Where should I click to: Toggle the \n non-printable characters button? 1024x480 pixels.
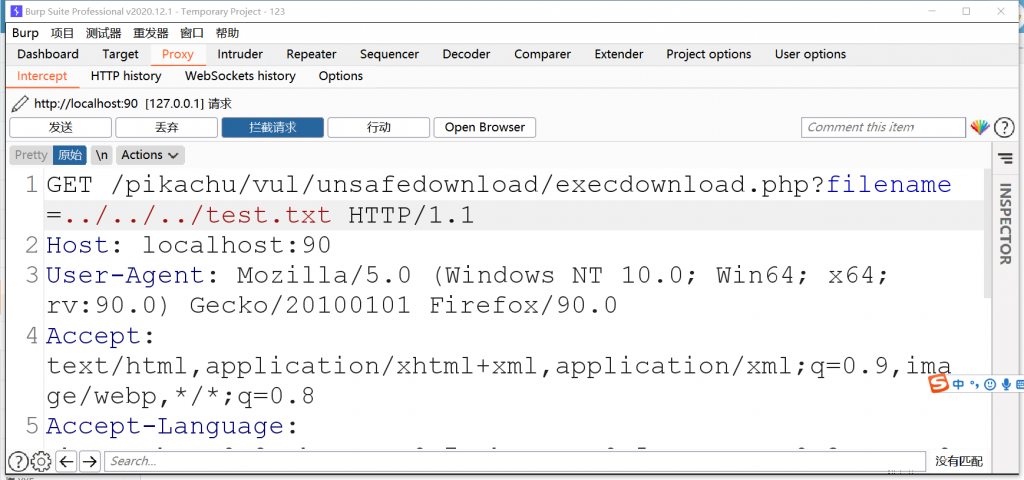point(101,155)
